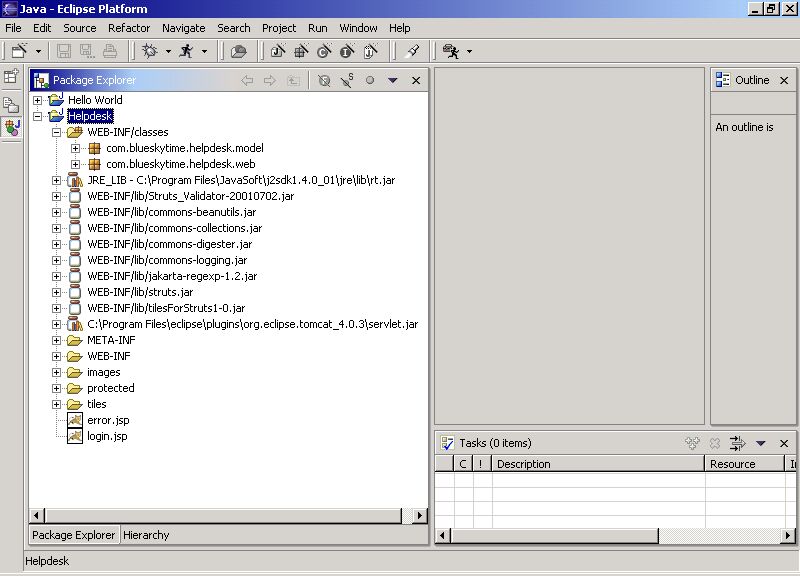The width and height of the screenshot is (800, 576).
Task: Open the New wizard toolbar icon
Action: [19, 51]
